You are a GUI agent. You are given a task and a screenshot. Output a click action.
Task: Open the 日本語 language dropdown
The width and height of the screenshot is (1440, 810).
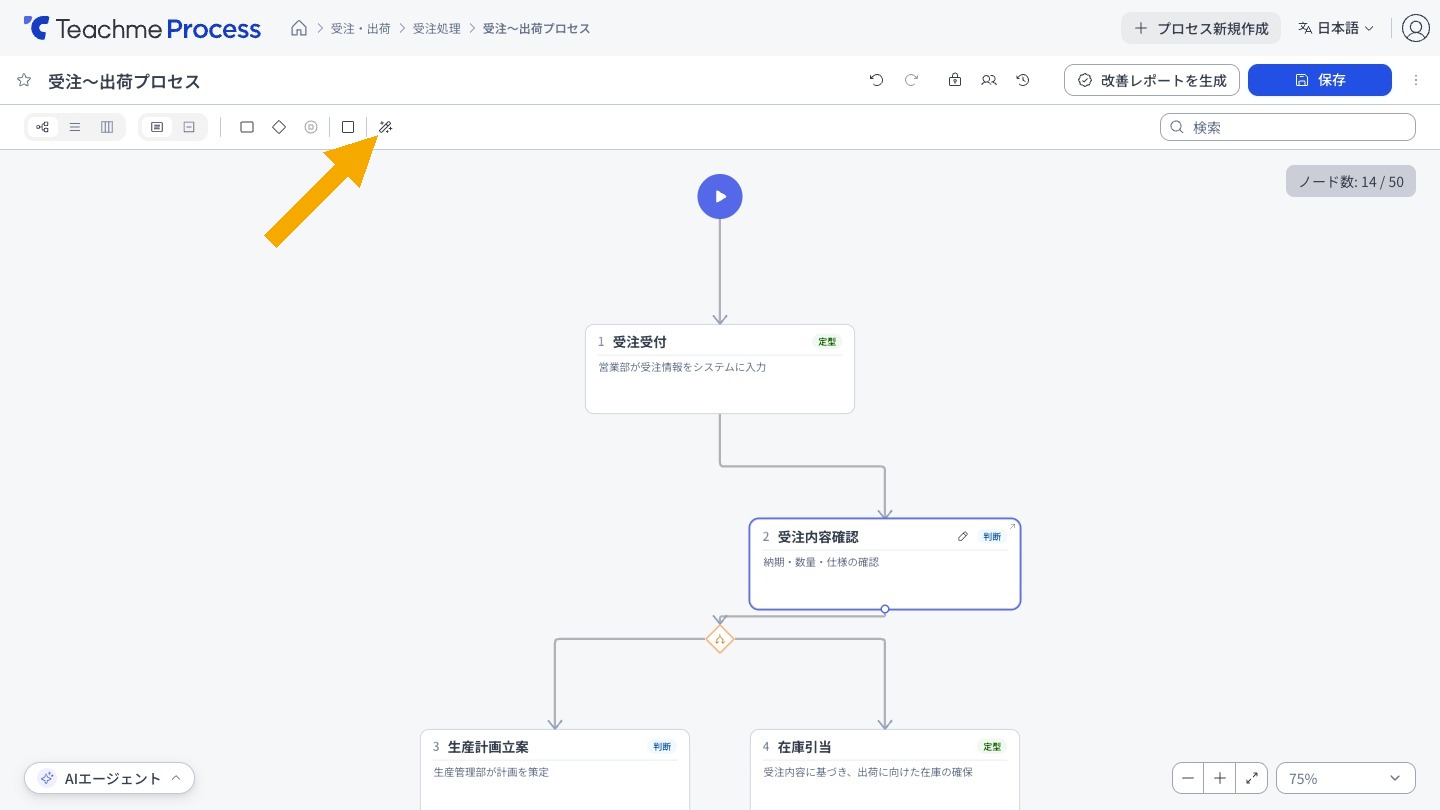1335,28
